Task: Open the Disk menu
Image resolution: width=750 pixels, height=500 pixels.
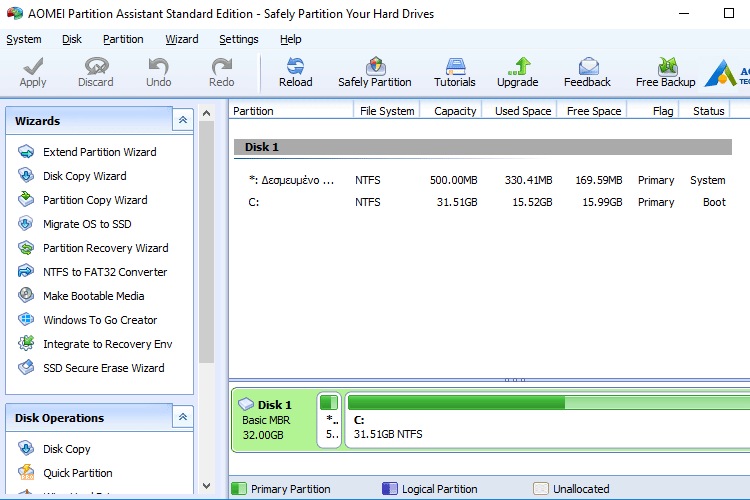Action: (72, 39)
